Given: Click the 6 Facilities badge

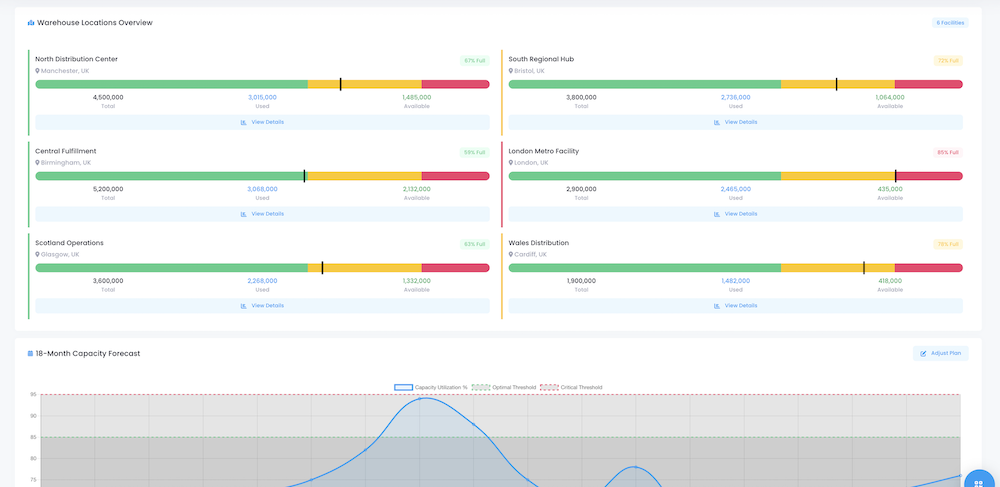Looking at the screenshot, I should (950, 22).
